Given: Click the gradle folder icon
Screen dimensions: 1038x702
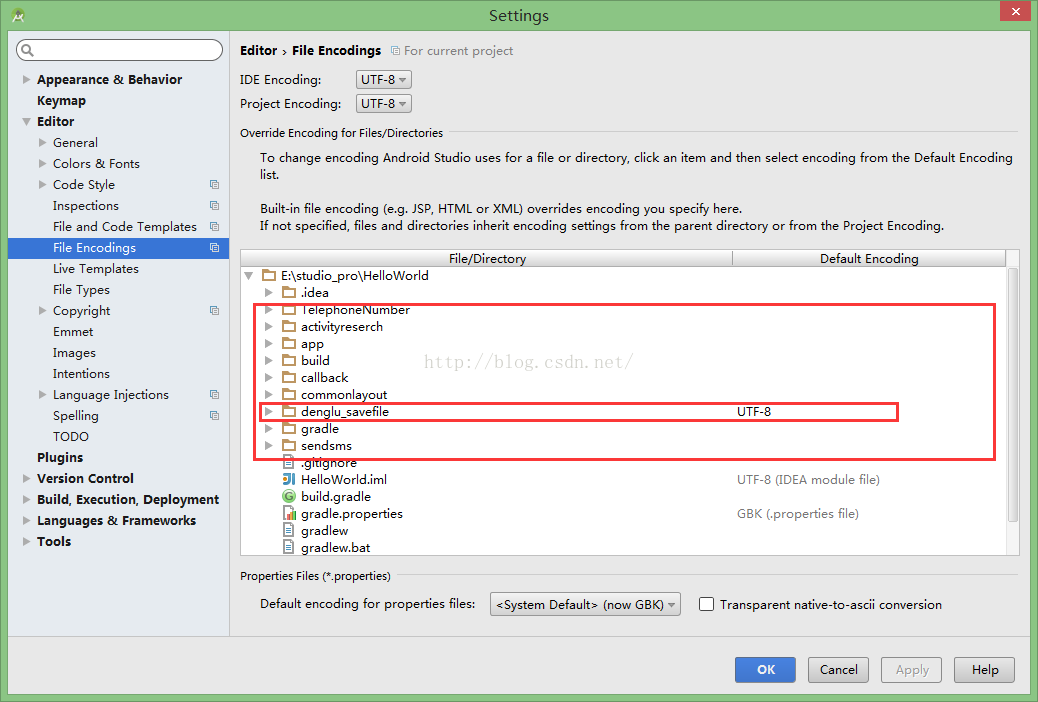Looking at the screenshot, I should [x=289, y=428].
